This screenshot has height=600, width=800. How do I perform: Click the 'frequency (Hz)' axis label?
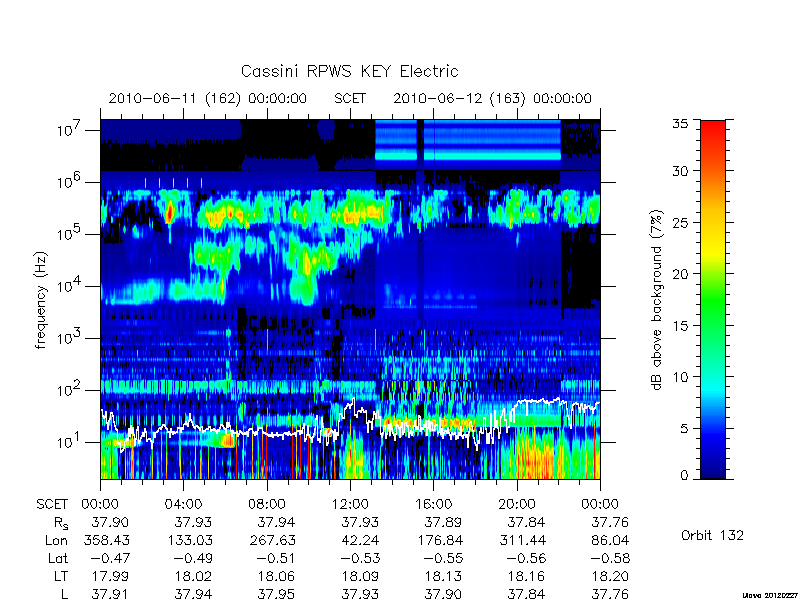point(41,300)
